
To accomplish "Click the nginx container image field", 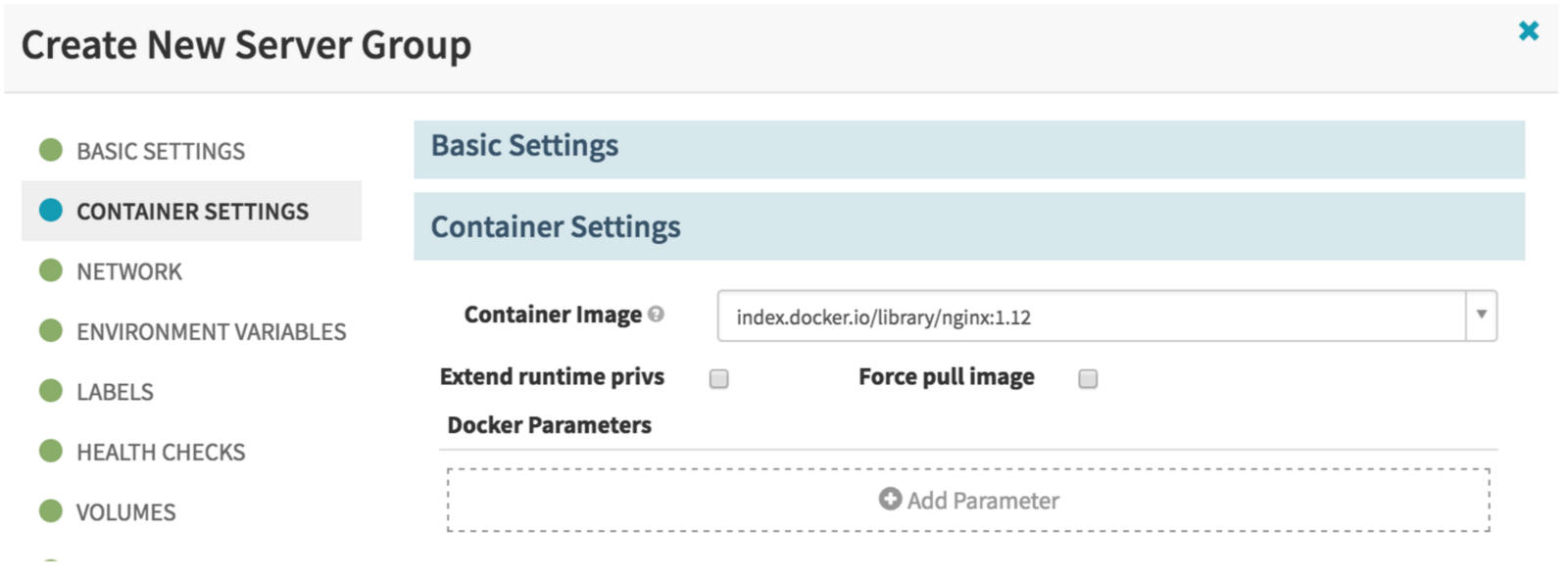I will (1090, 316).
